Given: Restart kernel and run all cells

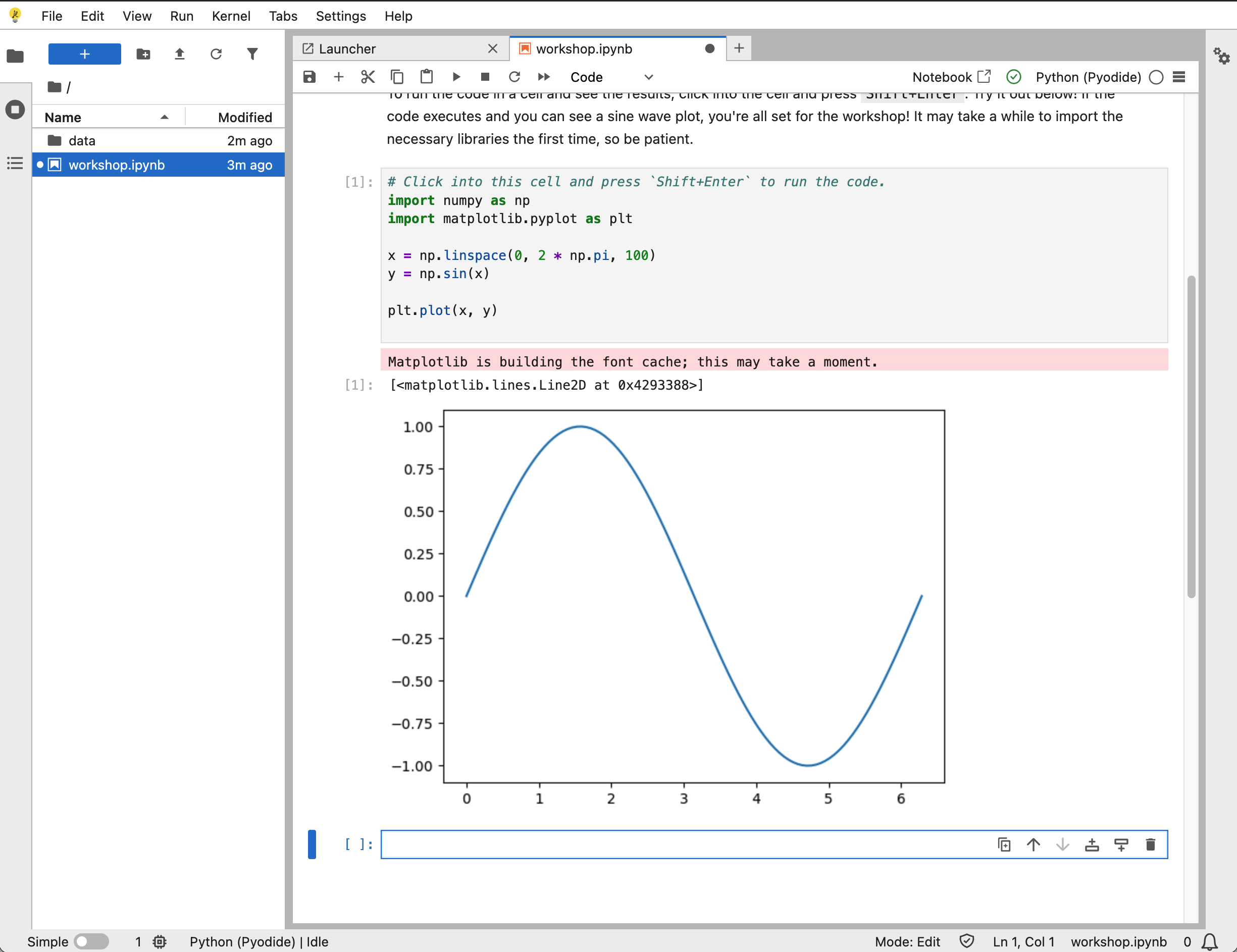Looking at the screenshot, I should point(543,76).
